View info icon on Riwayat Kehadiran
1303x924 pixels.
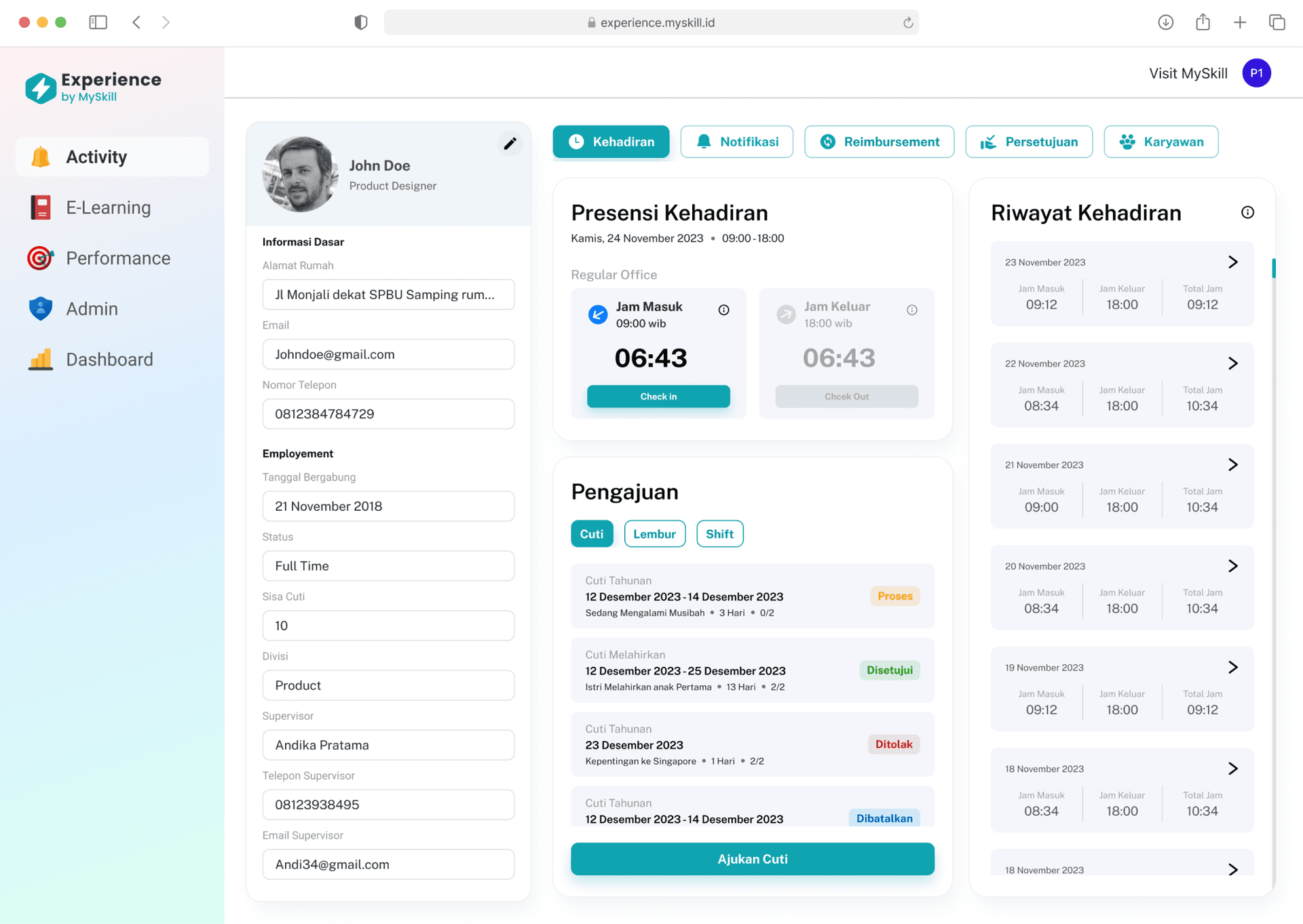[x=1247, y=212]
